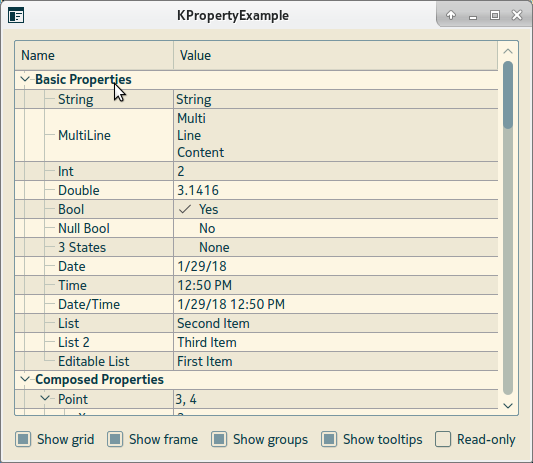Click the vertical scrollbar handle

click(x=508, y=95)
